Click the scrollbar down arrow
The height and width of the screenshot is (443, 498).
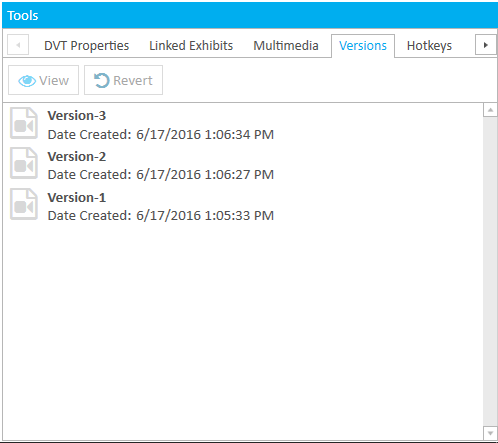(490, 433)
